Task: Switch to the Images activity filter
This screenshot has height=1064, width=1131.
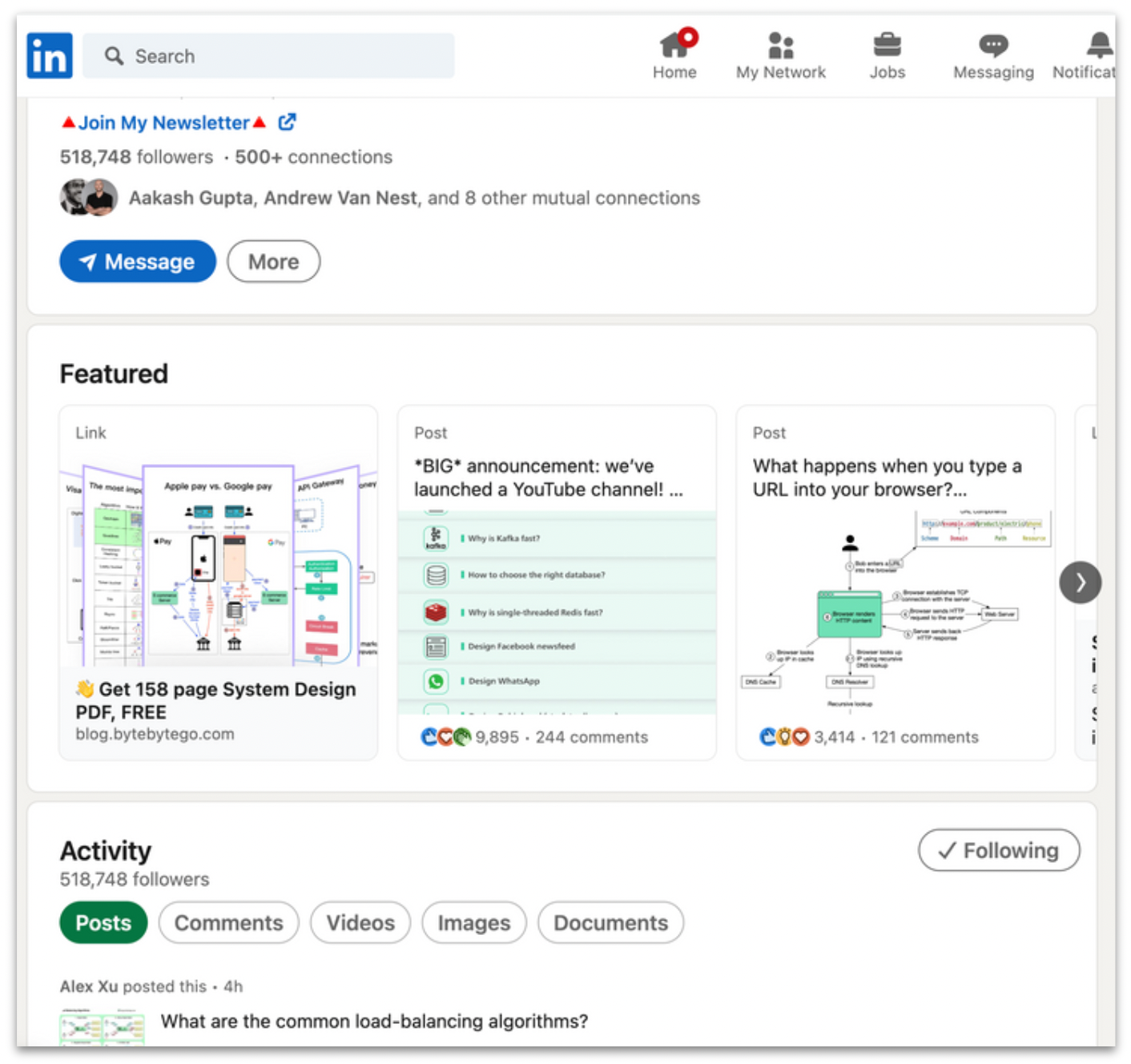Action: point(474,923)
